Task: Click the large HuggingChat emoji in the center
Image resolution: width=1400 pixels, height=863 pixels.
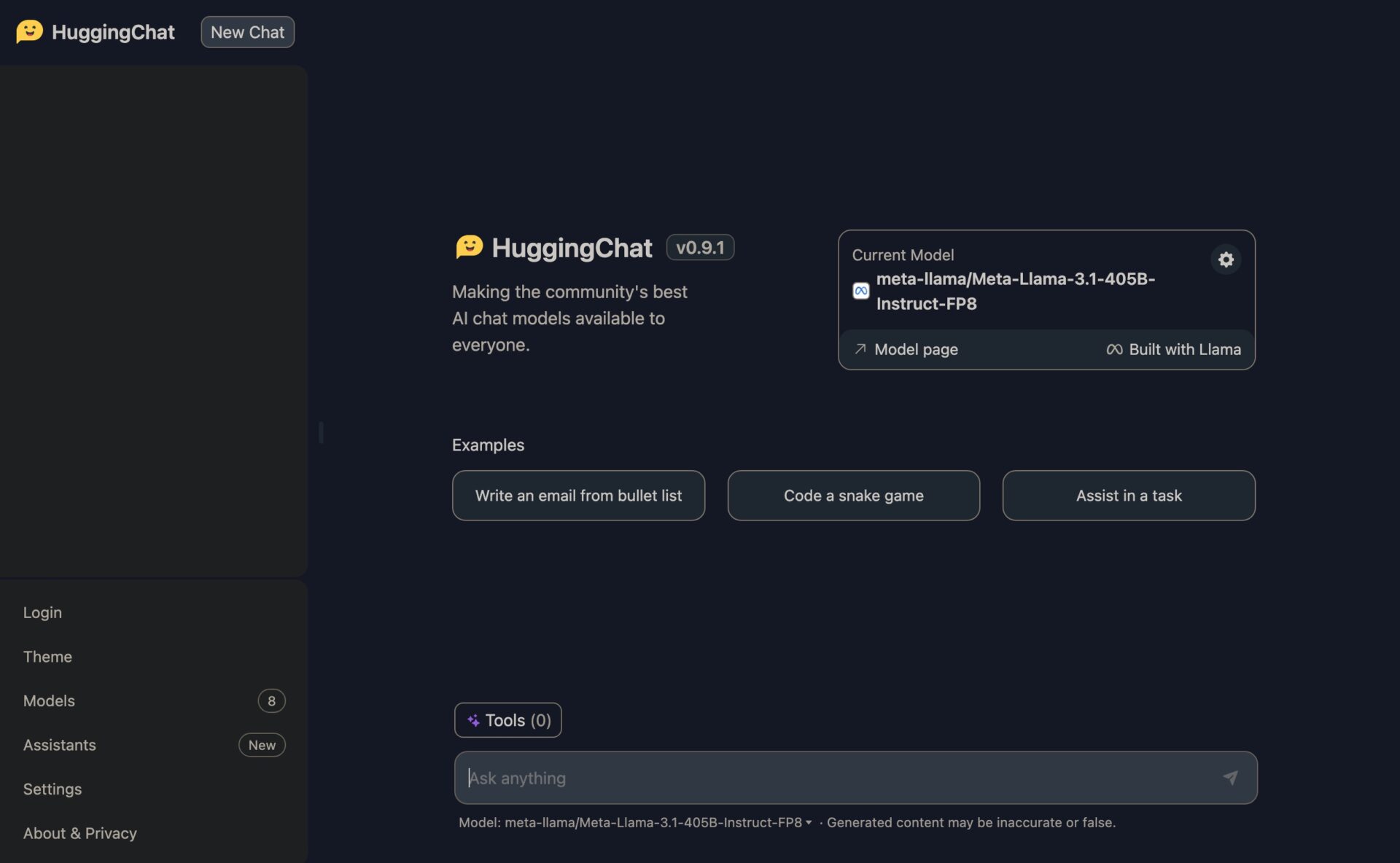Action: [x=469, y=247]
